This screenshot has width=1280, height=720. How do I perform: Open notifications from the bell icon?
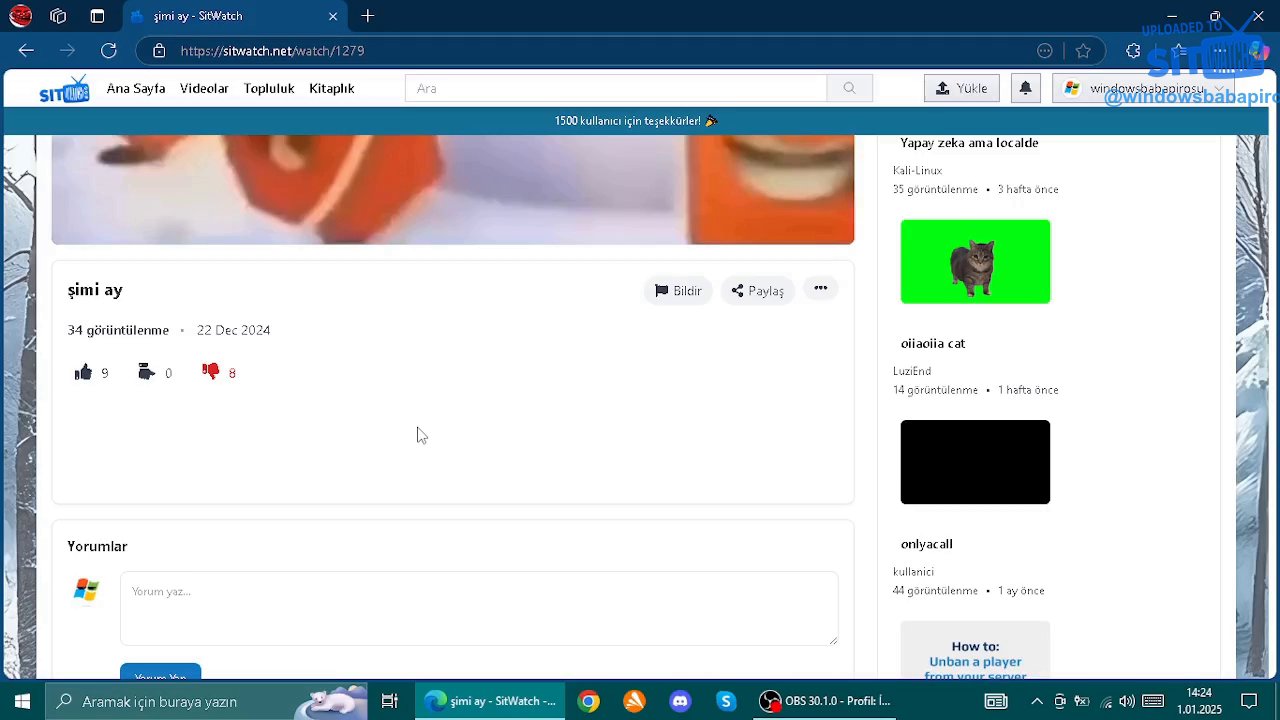click(1025, 88)
